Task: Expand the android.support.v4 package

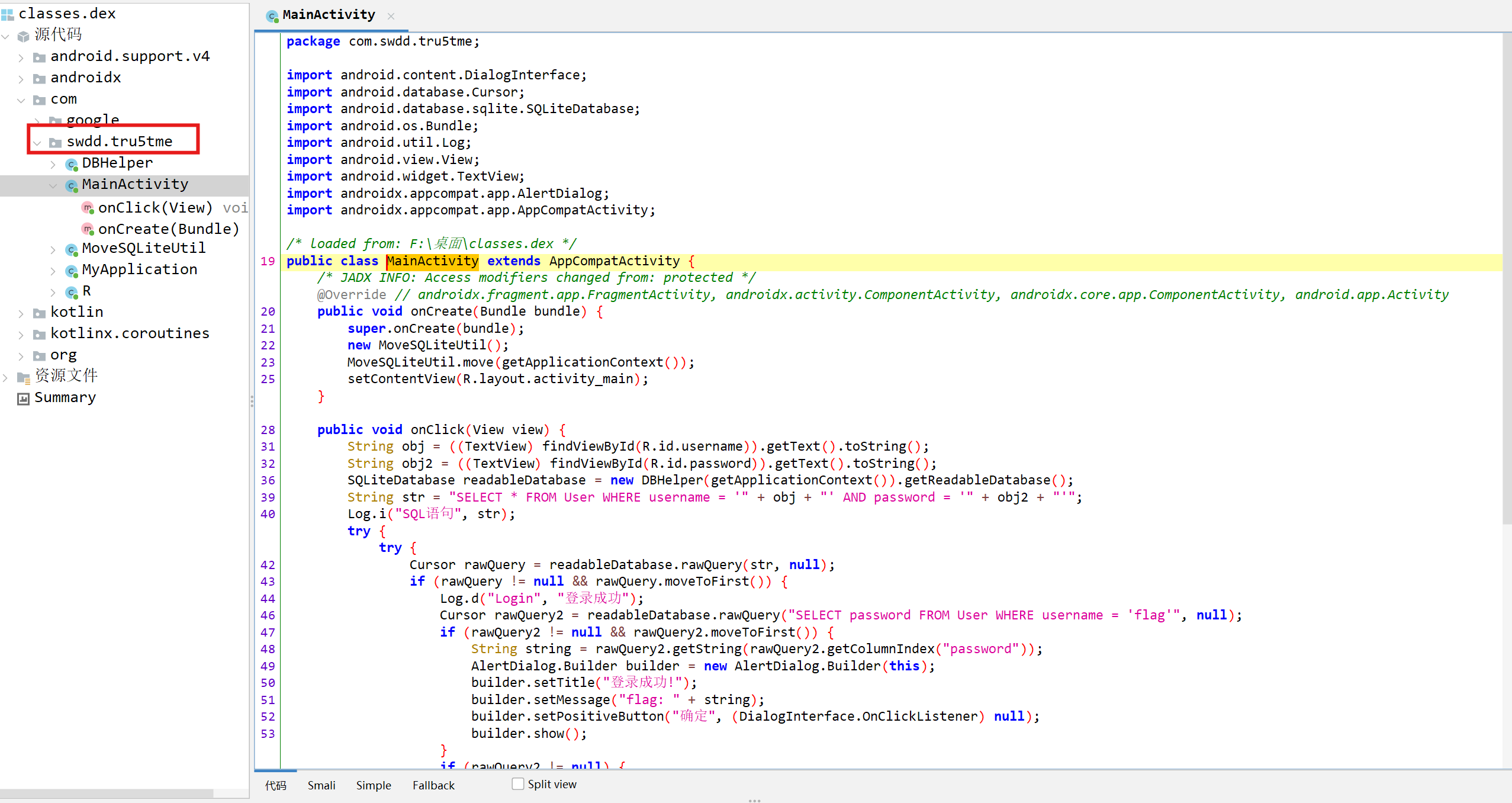Action: pyautogui.click(x=21, y=57)
